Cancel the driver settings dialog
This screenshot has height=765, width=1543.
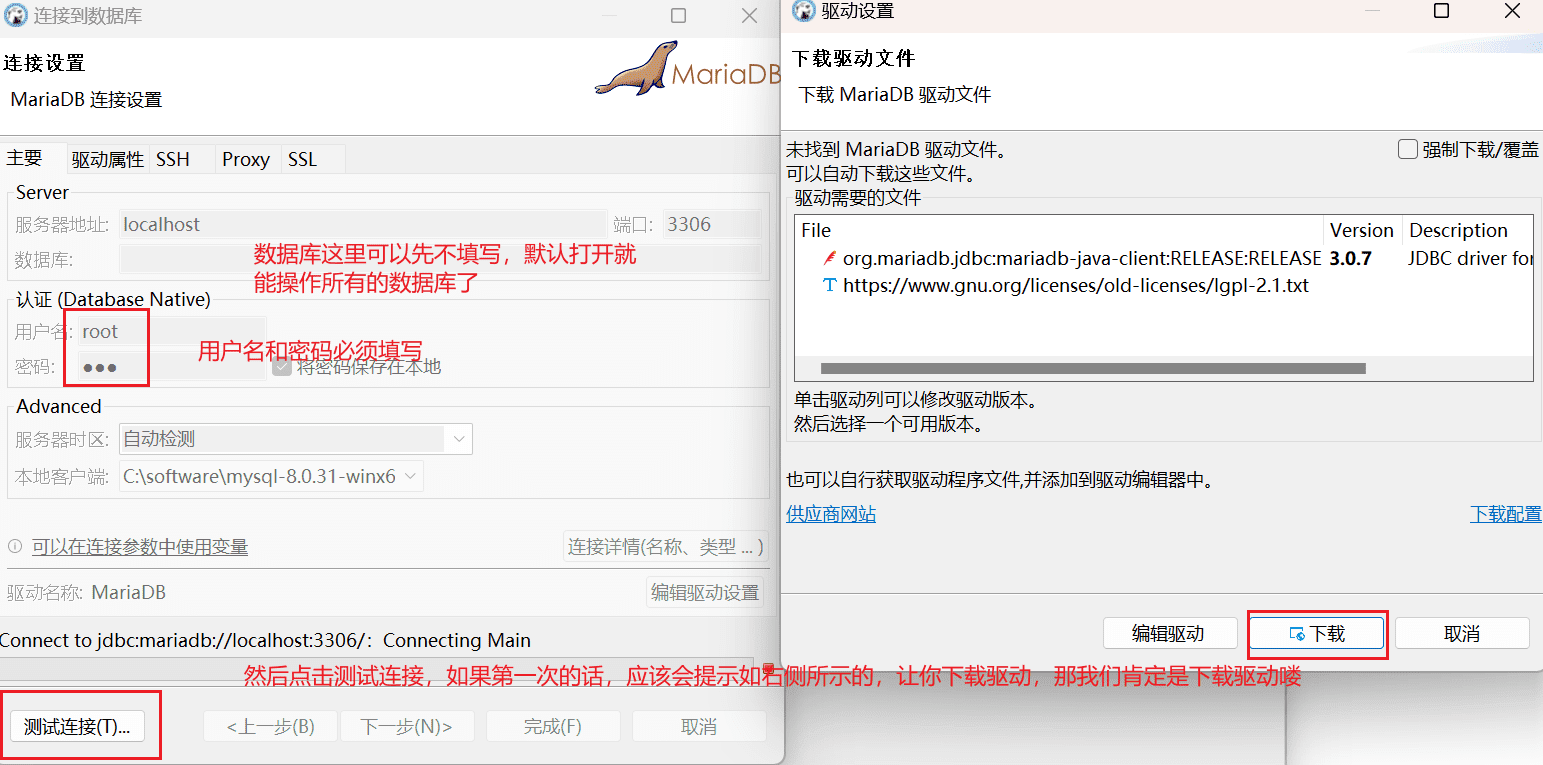coord(1462,634)
